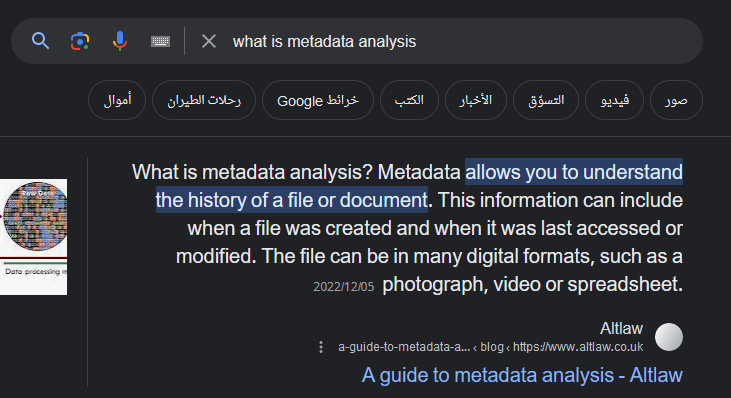The width and height of the screenshot is (731, 398).
Task: Click into the search text field
Action: point(462,41)
